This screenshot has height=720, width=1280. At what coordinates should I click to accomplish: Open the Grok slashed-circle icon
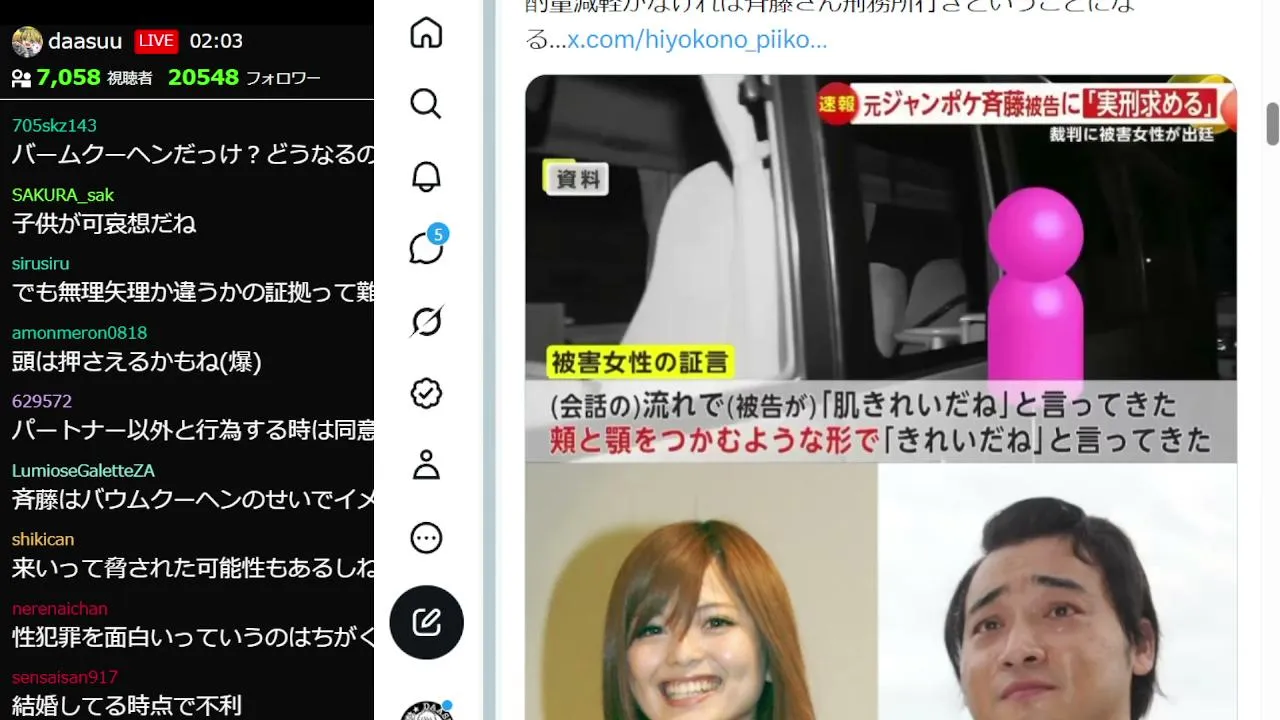426,322
